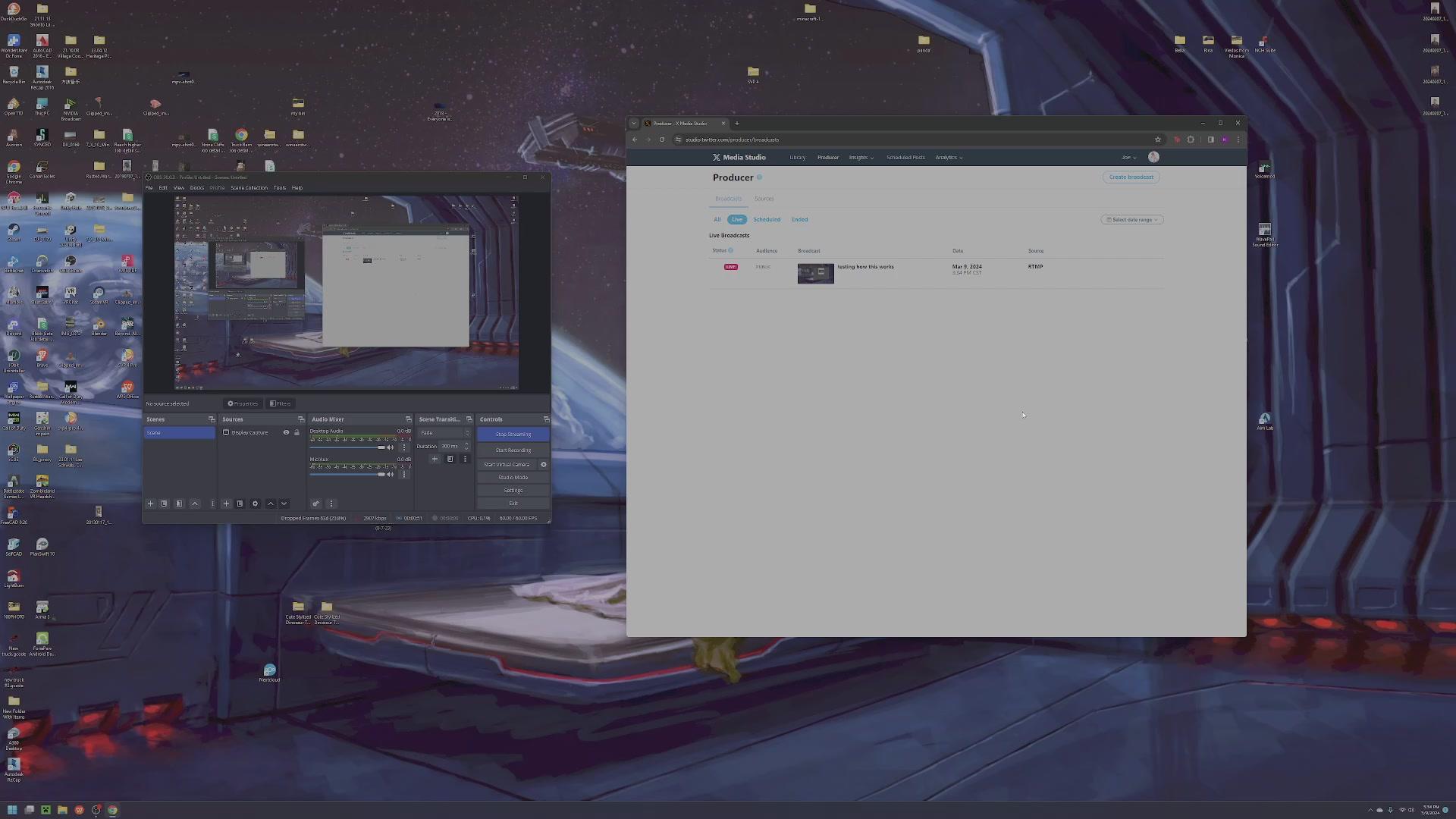1456x819 pixels.
Task: Move the selected scene up in OBS
Action: [195, 504]
